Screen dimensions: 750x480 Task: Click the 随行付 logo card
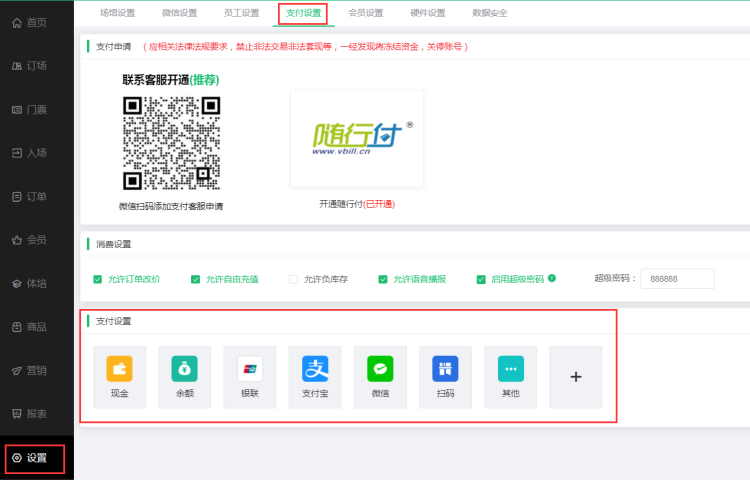(x=357, y=138)
